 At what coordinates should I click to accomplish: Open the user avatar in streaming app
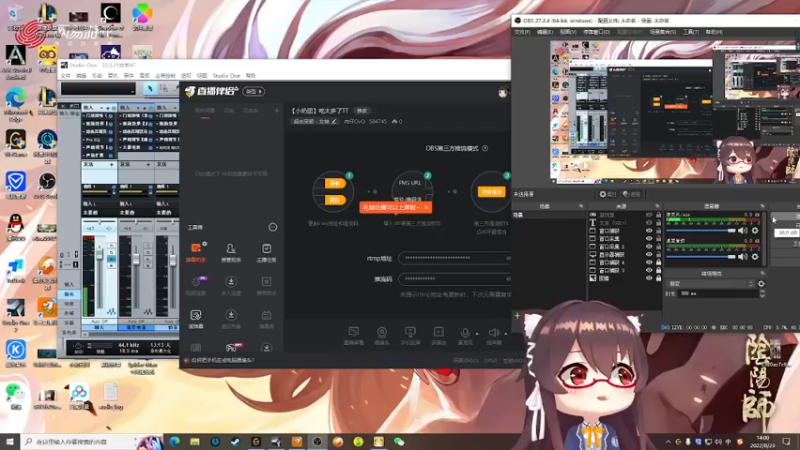[503, 92]
